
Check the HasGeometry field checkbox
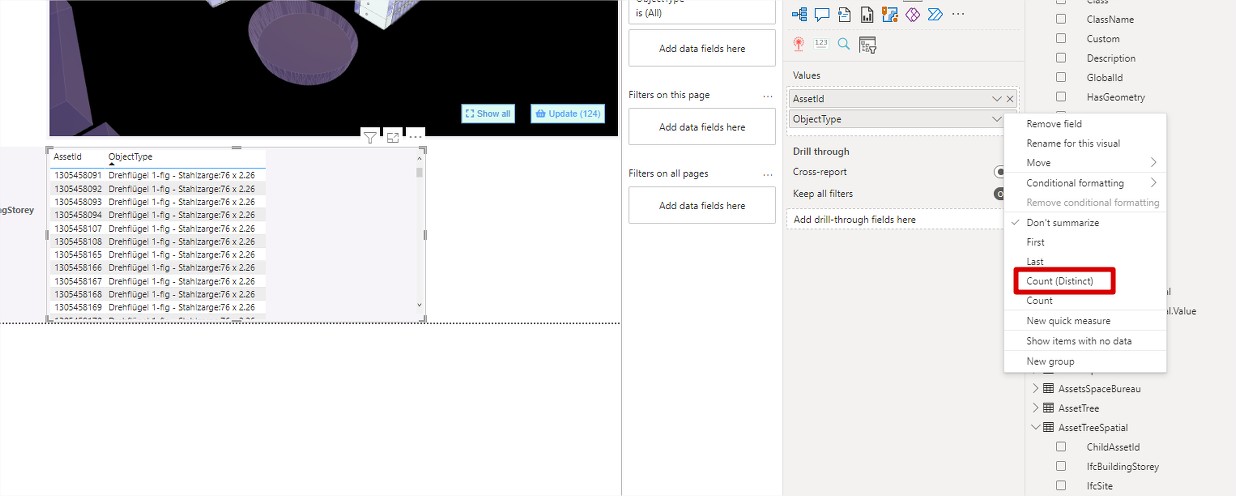[1062, 97]
